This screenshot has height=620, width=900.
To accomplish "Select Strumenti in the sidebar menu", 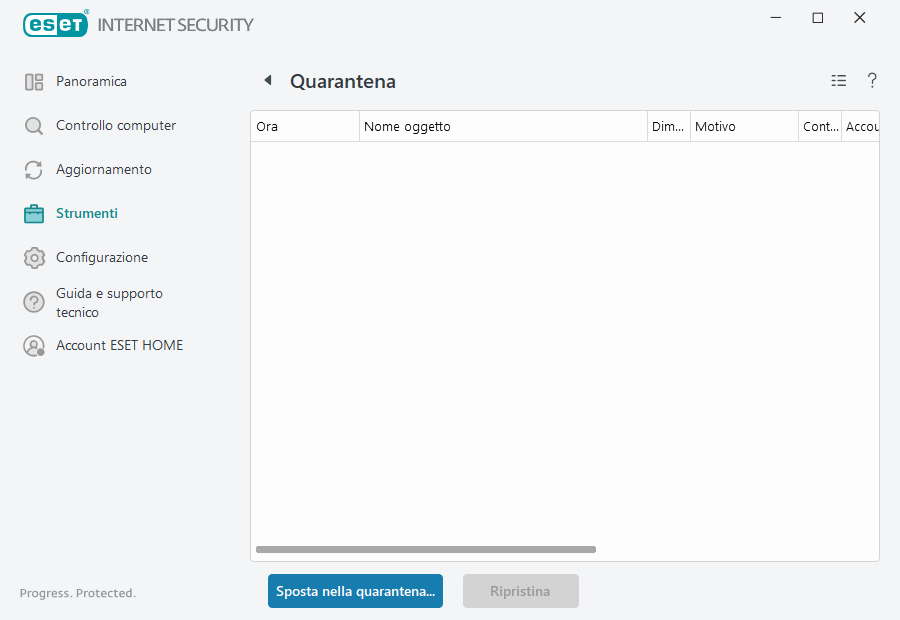I will tap(87, 213).
